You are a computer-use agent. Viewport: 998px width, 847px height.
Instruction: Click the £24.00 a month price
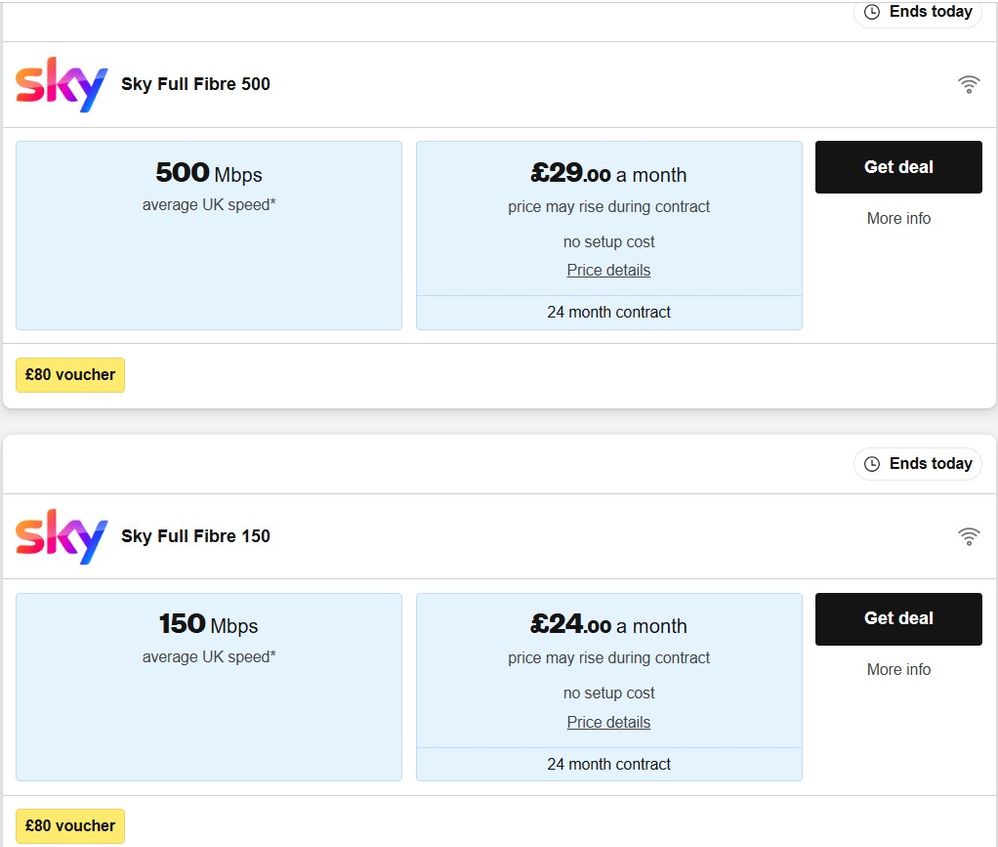point(608,626)
